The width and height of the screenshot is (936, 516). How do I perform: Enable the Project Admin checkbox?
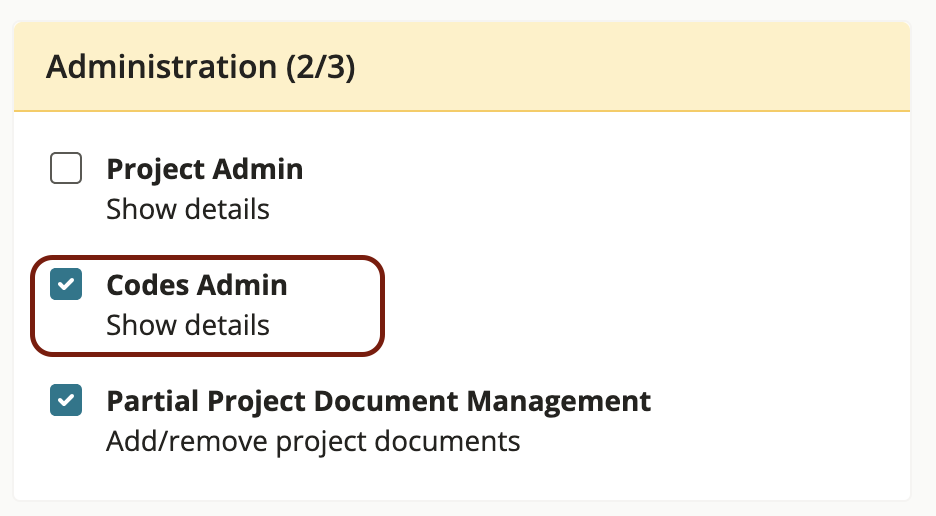(66, 169)
